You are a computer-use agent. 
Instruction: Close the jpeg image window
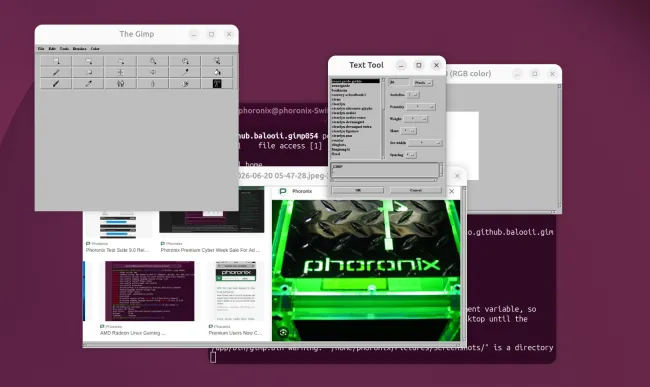(x=457, y=176)
